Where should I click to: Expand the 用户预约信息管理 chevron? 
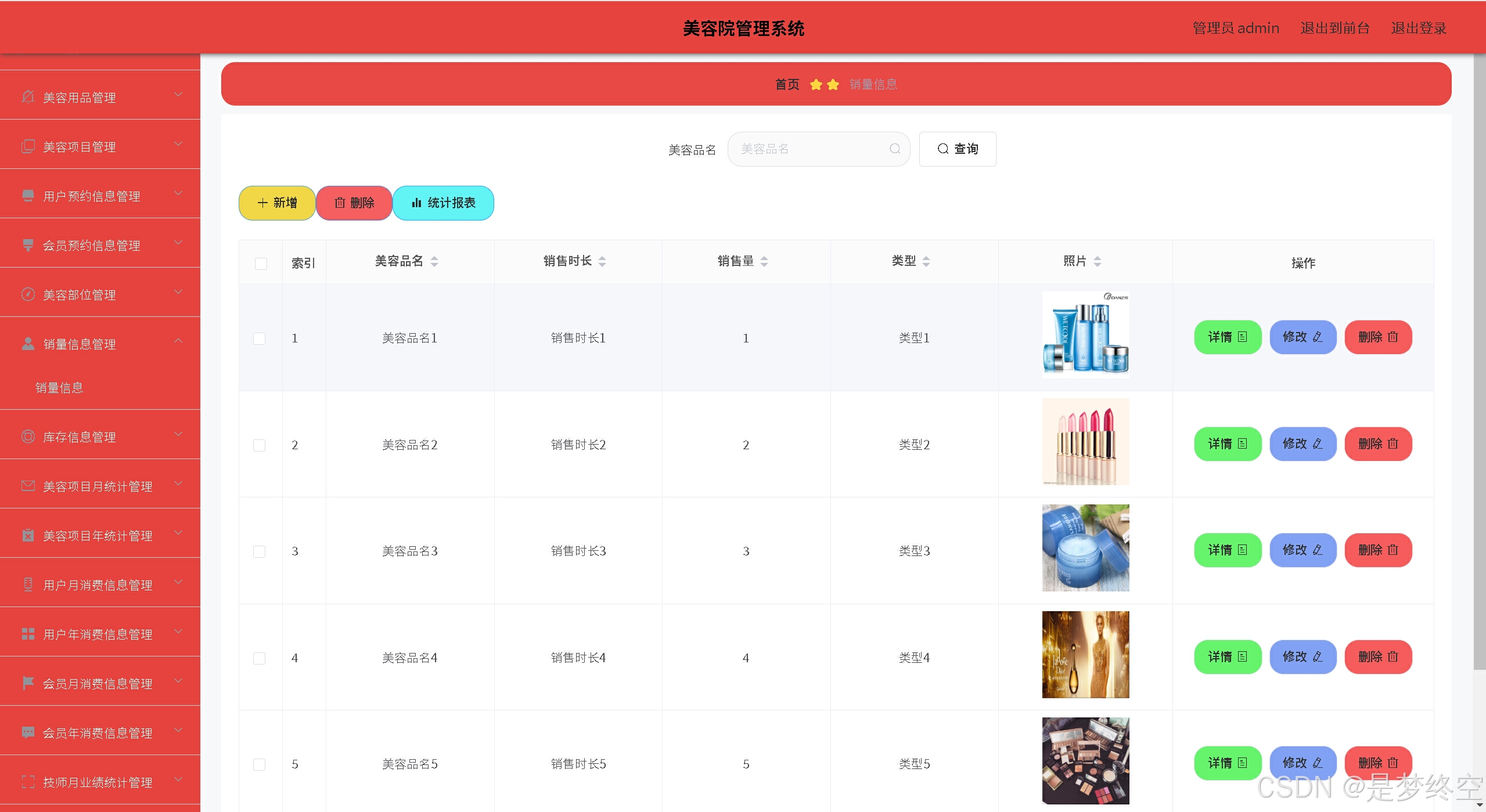[178, 193]
